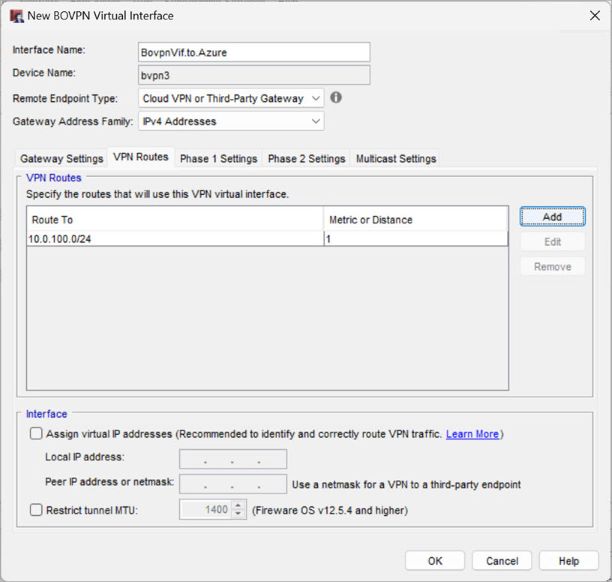The image size is (612, 582).
Task: Increase the tunnel MTU with up arrow
Action: click(238, 505)
